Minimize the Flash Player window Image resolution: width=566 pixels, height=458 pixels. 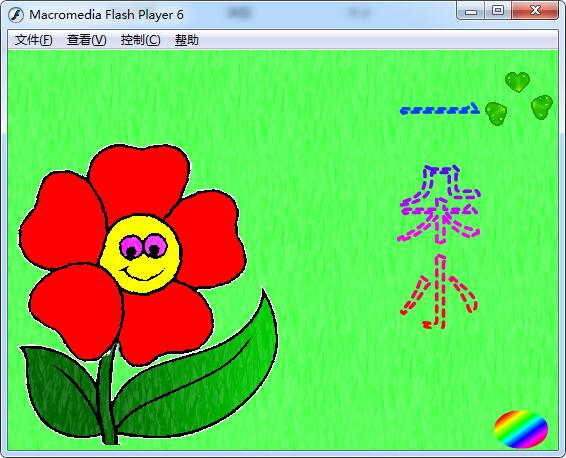coord(471,11)
